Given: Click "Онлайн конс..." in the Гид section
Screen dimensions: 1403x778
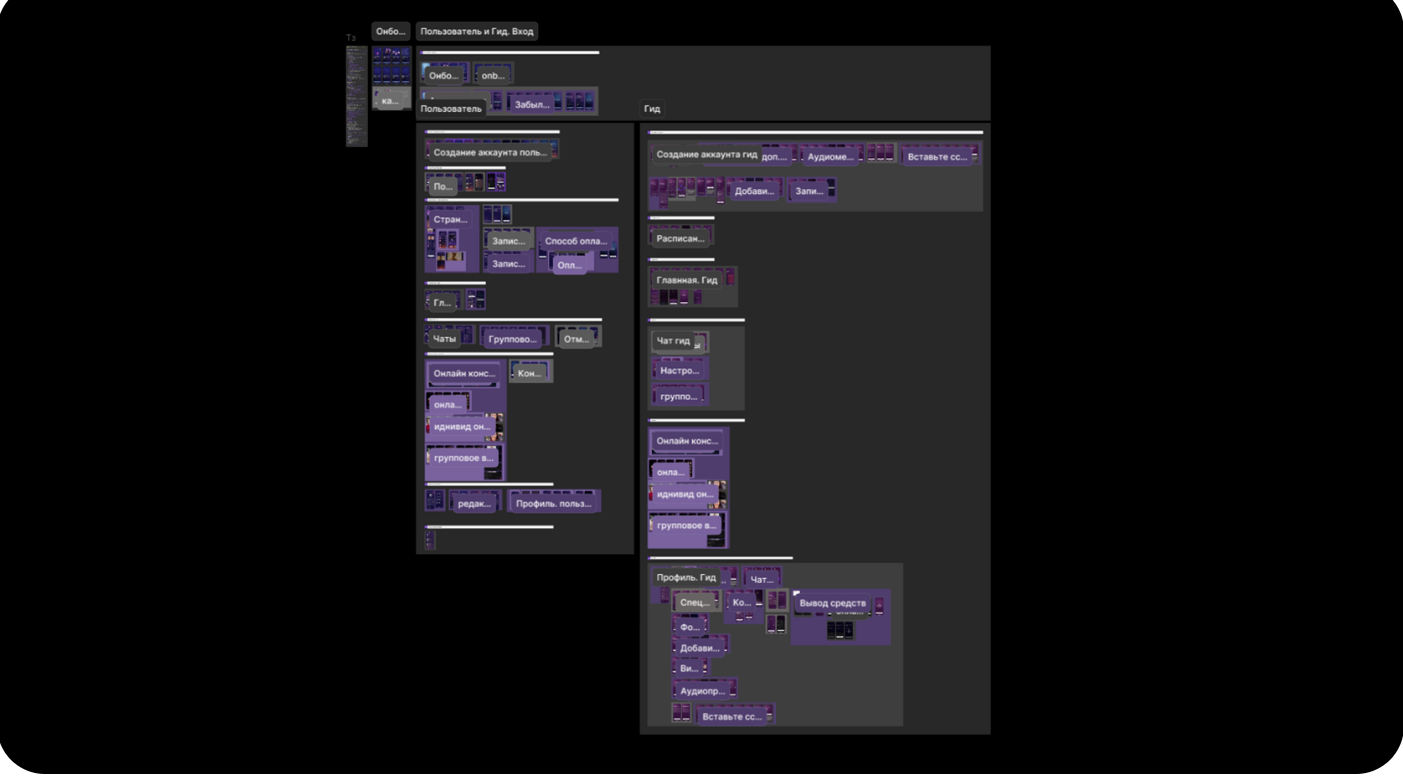Looking at the screenshot, I should click(x=687, y=441).
